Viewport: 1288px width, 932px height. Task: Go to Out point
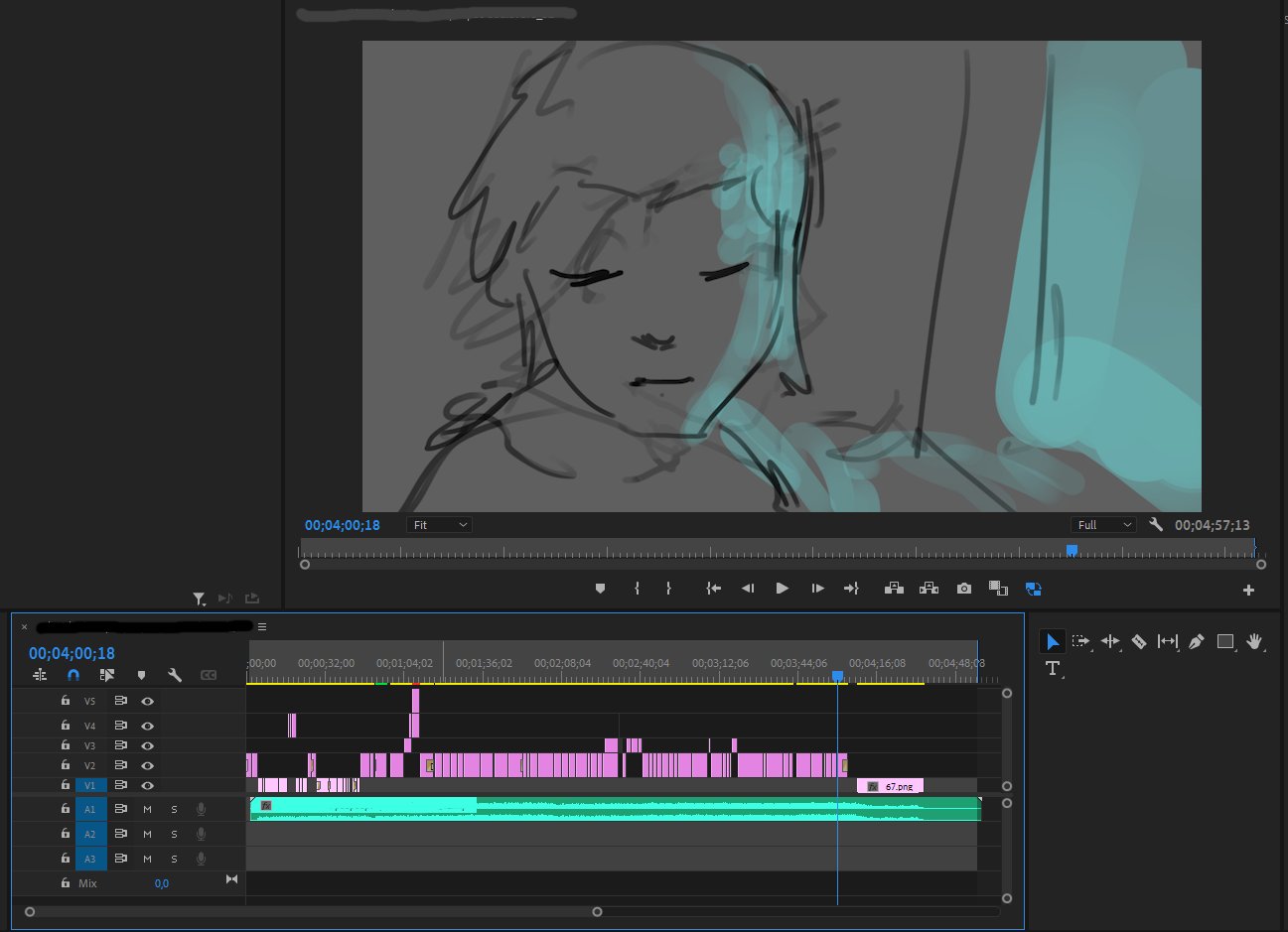pyautogui.click(x=851, y=589)
